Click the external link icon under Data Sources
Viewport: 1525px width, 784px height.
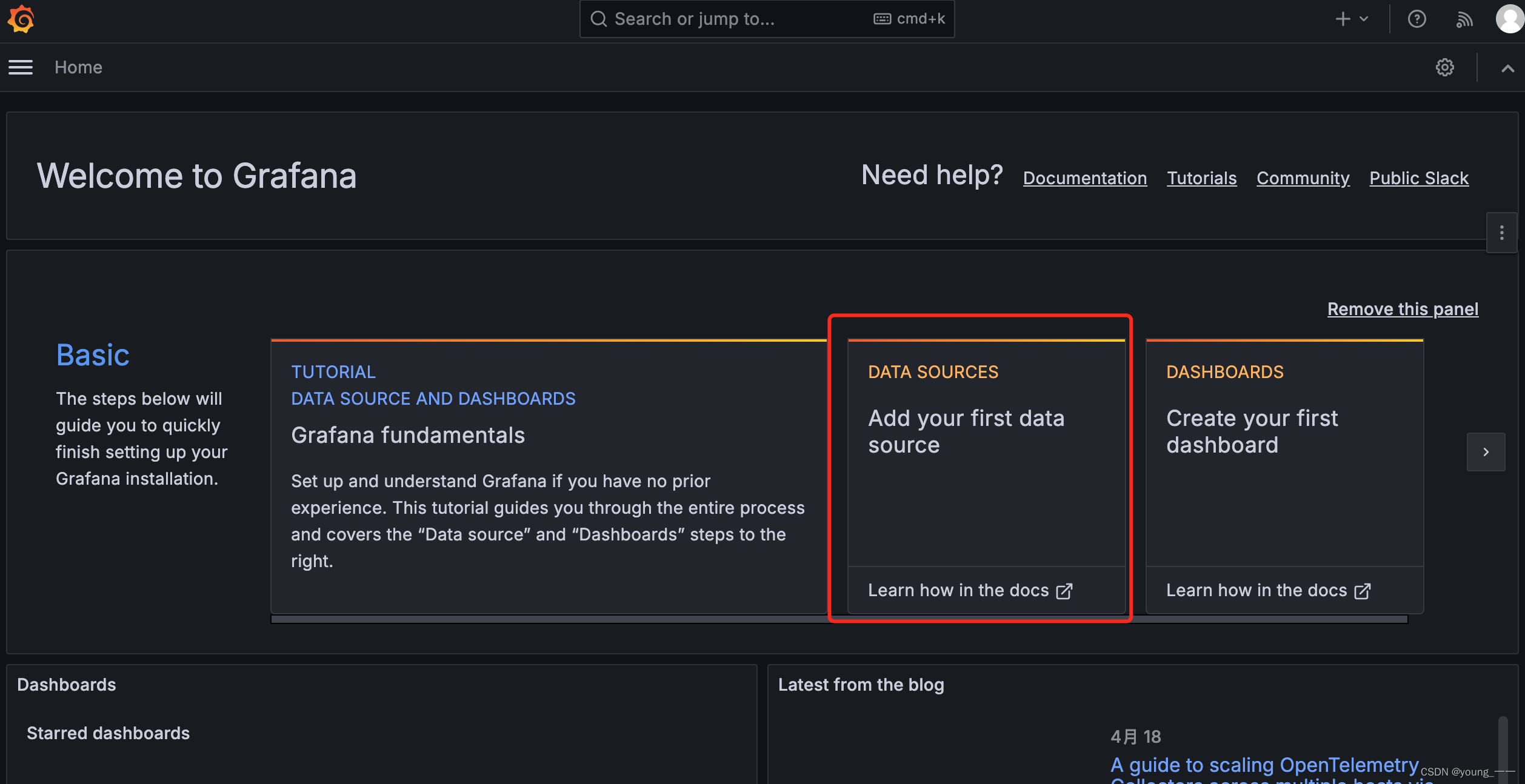coord(1064,591)
